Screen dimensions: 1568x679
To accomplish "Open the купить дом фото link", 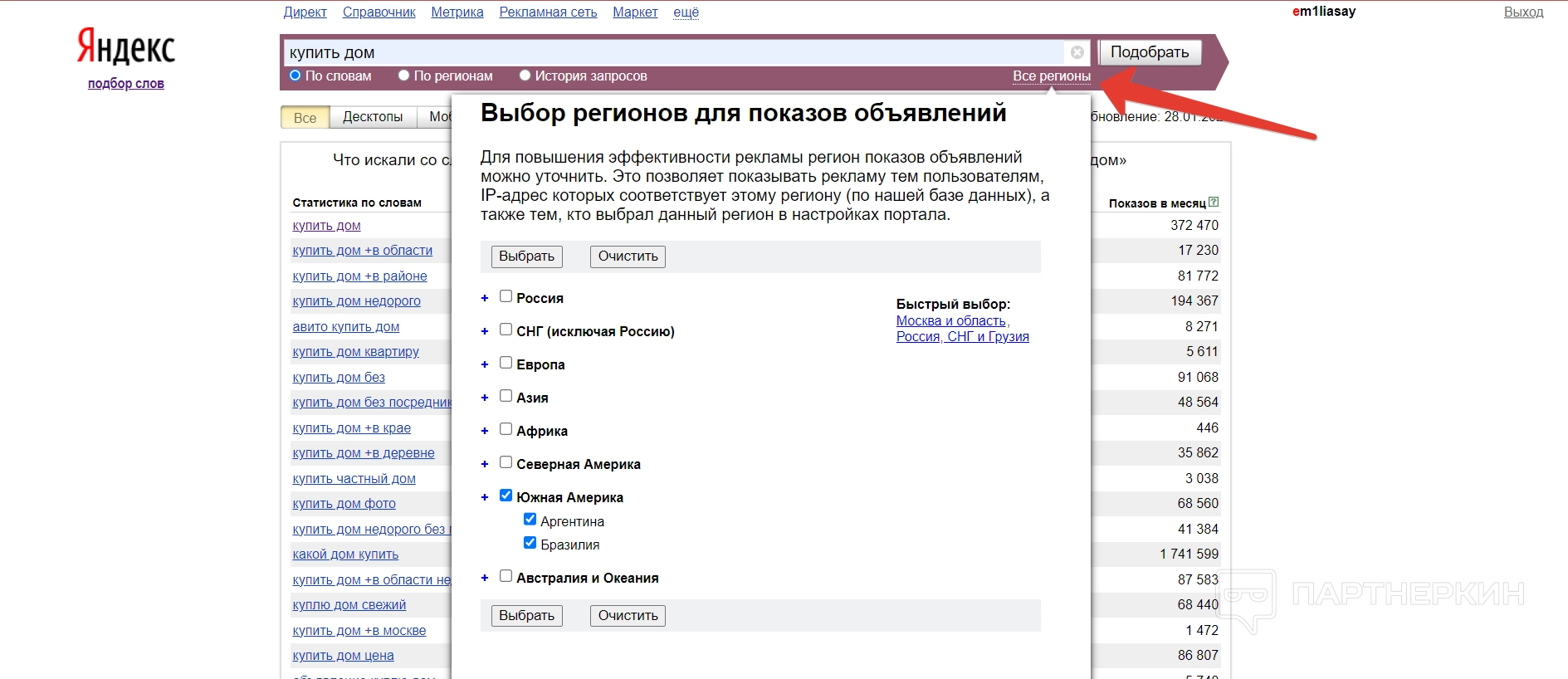I will pyautogui.click(x=344, y=503).
